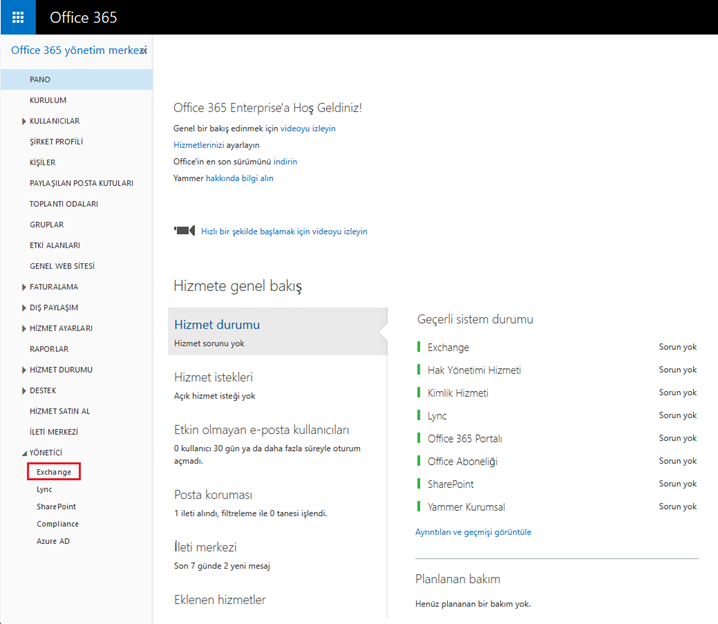The height and width of the screenshot is (624, 718).
Task: Select the Hizmet durumu tab
Action: 277,331
